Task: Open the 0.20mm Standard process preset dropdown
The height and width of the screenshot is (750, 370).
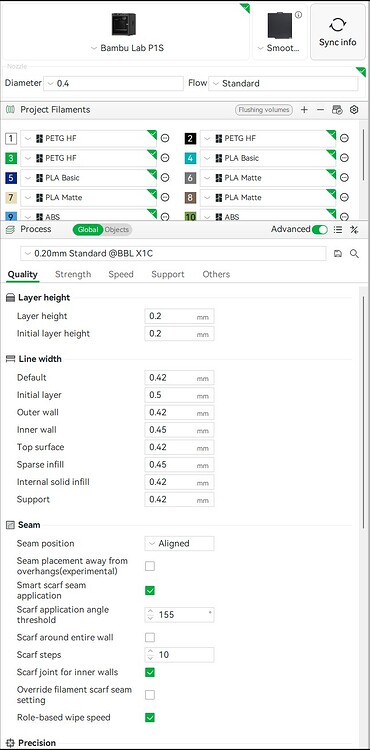Action: (x=174, y=254)
